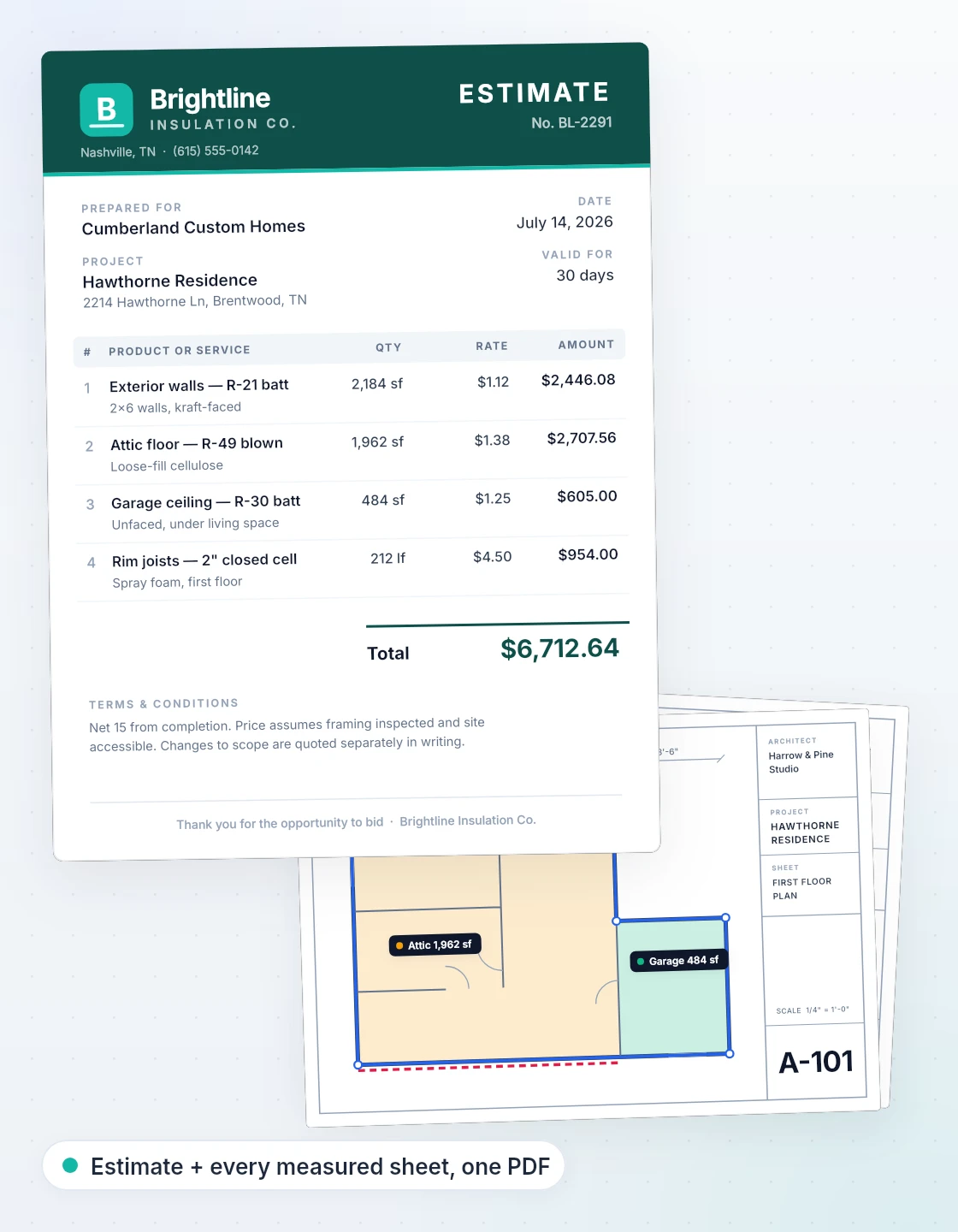
Task: Click the green dot in the bottom pill
Action: tap(71, 1165)
